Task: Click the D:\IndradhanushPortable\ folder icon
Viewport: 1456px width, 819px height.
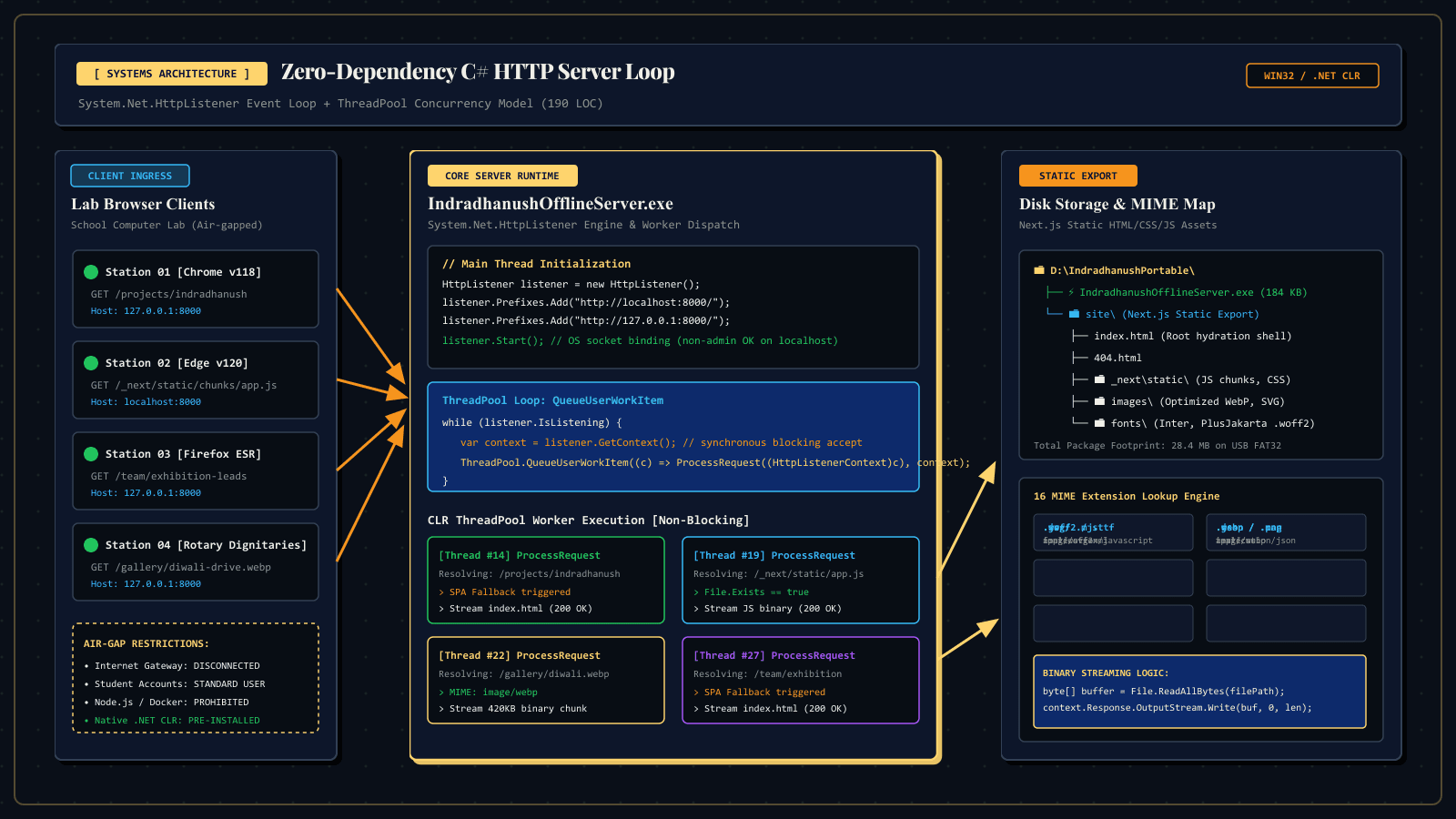Action: click(x=1039, y=270)
